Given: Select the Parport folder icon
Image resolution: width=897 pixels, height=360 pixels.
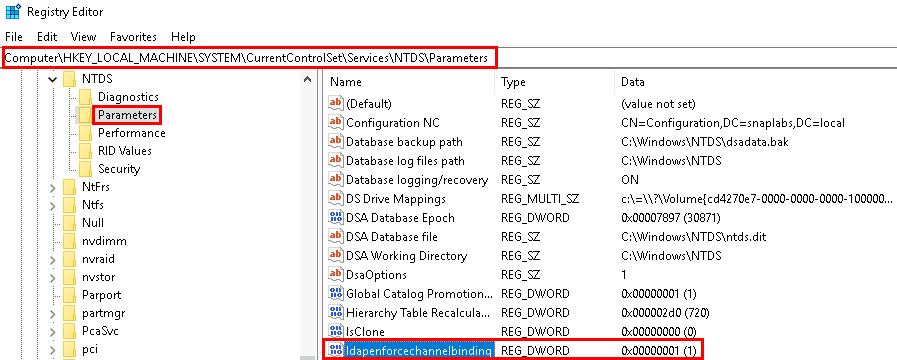Looking at the screenshot, I should click(70, 295).
